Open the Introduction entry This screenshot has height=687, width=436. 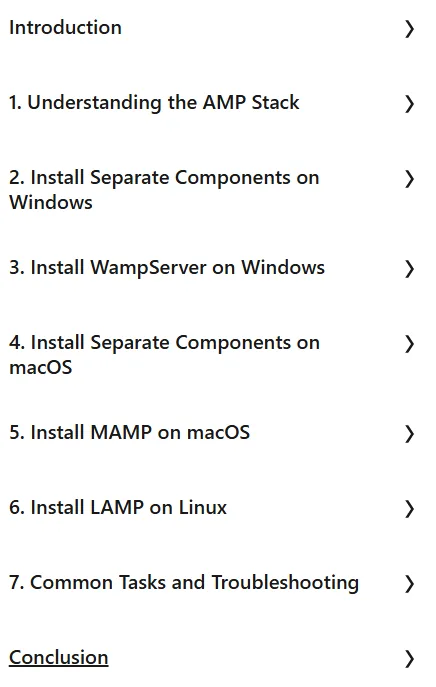coord(65,28)
